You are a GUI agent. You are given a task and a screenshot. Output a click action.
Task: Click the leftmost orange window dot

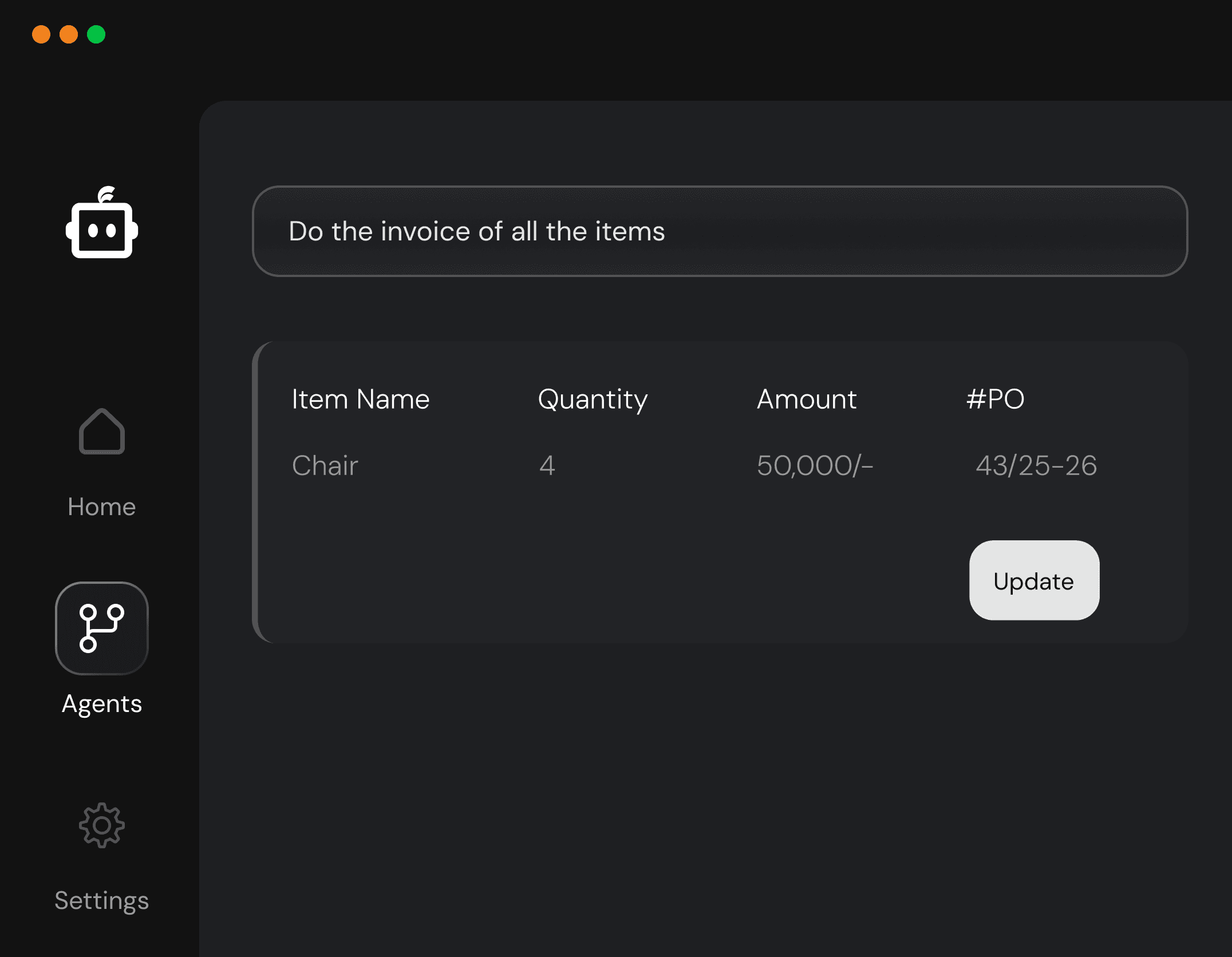[41, 34]
